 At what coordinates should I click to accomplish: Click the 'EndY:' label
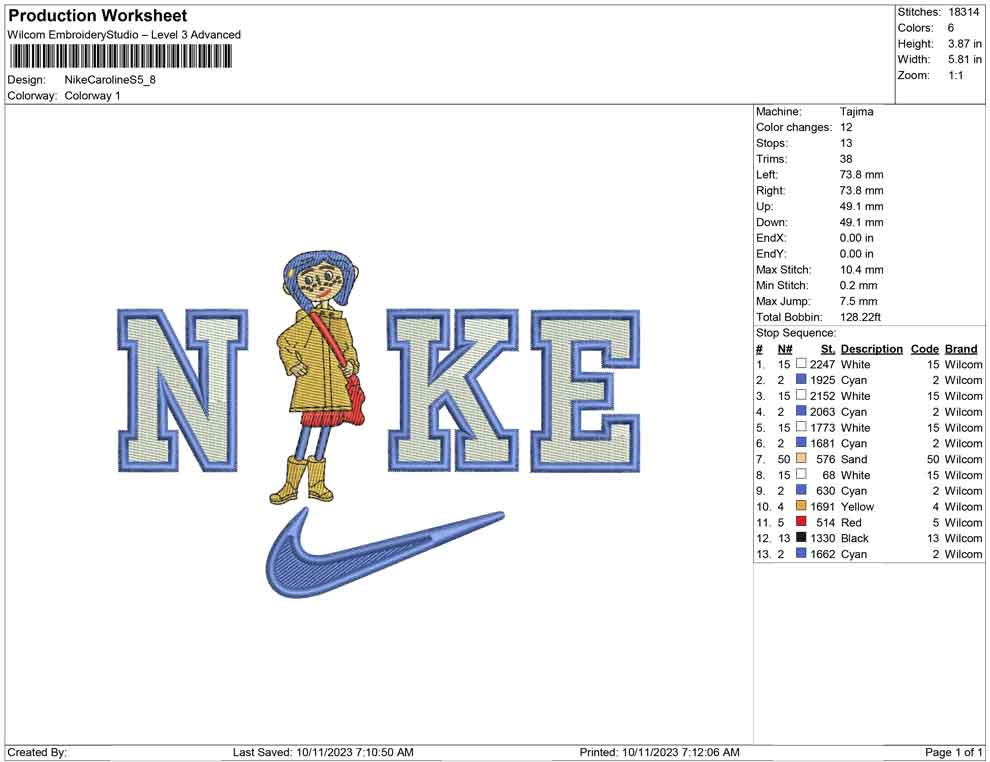(x=771, y=253)
